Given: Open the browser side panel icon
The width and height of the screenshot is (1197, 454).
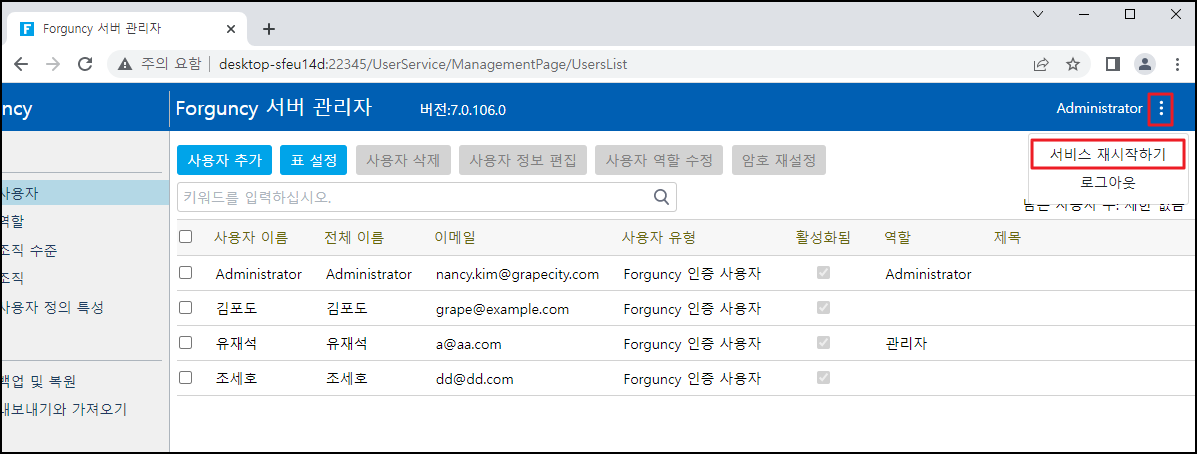Looking at the screenshot, I should (1112, 64).
